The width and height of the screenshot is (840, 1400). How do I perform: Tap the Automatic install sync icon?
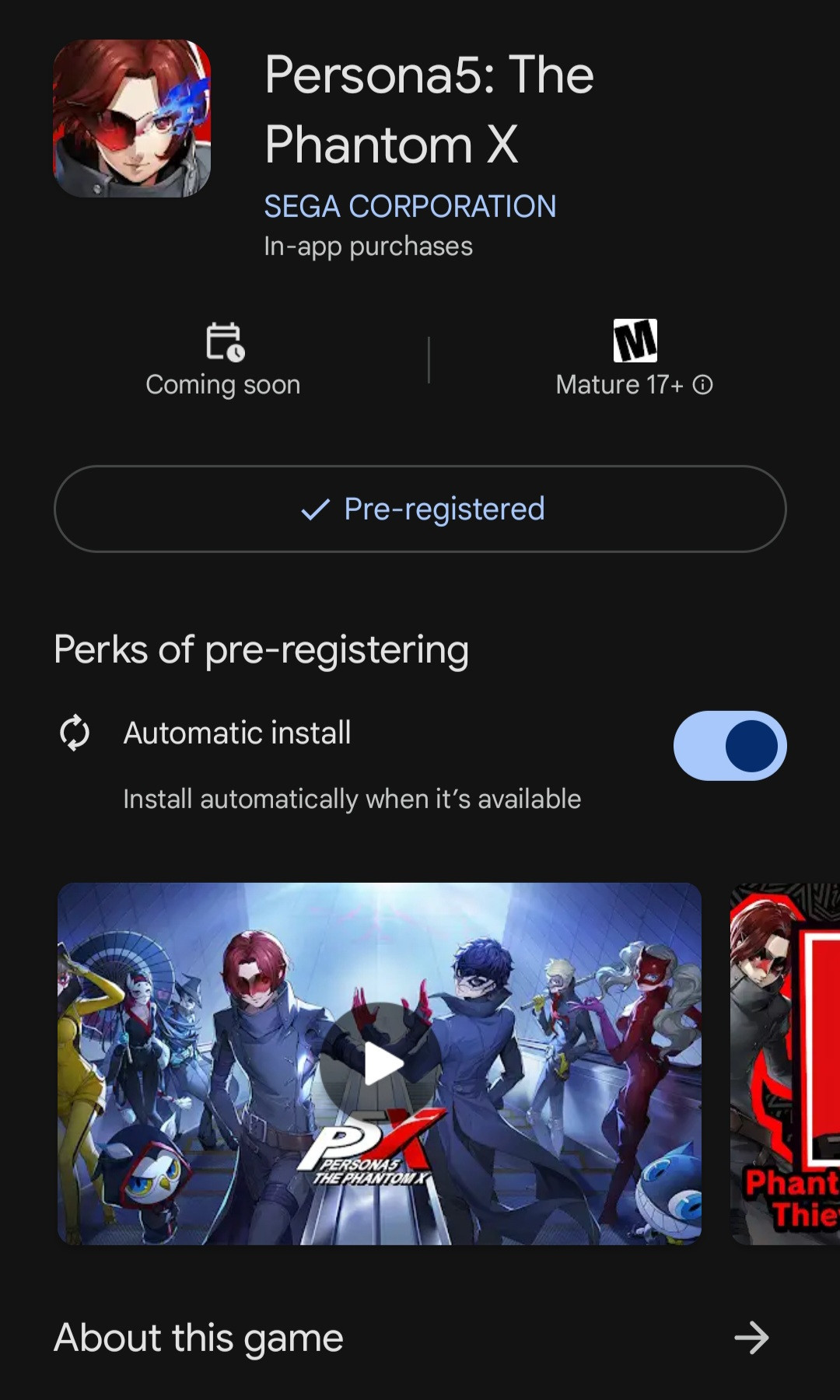point(75,733)
